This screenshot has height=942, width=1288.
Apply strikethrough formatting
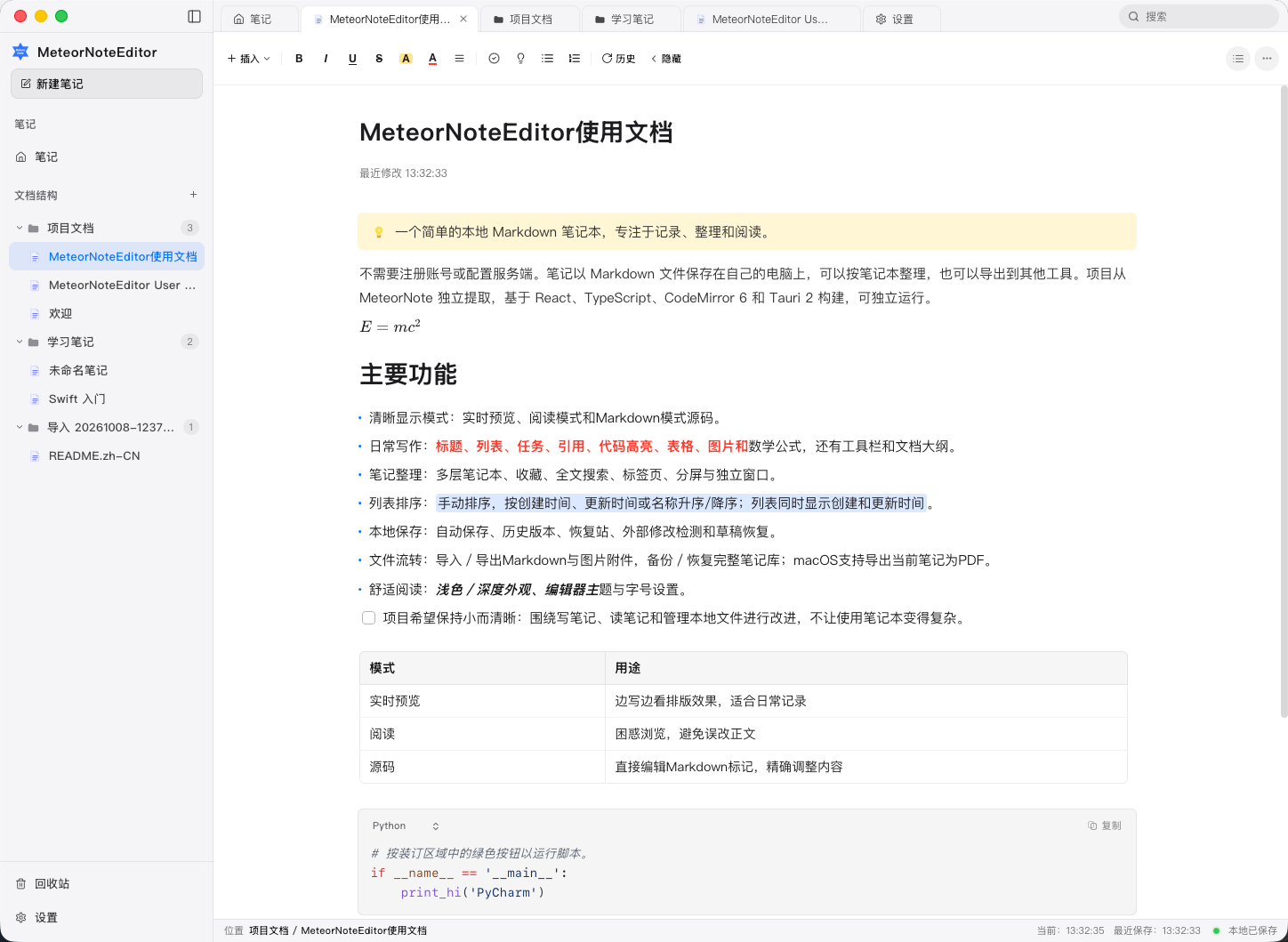[x=379, y=59]
